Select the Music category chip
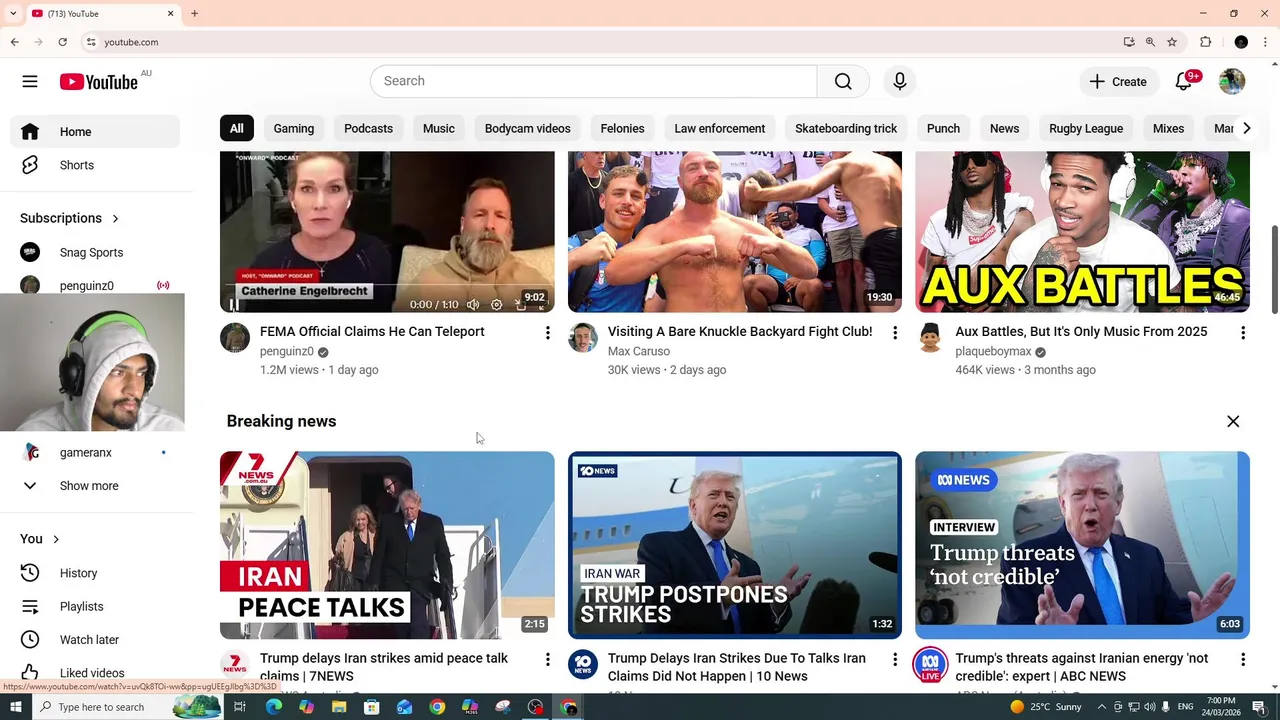1280x720 pixels. tap(439, 128)
